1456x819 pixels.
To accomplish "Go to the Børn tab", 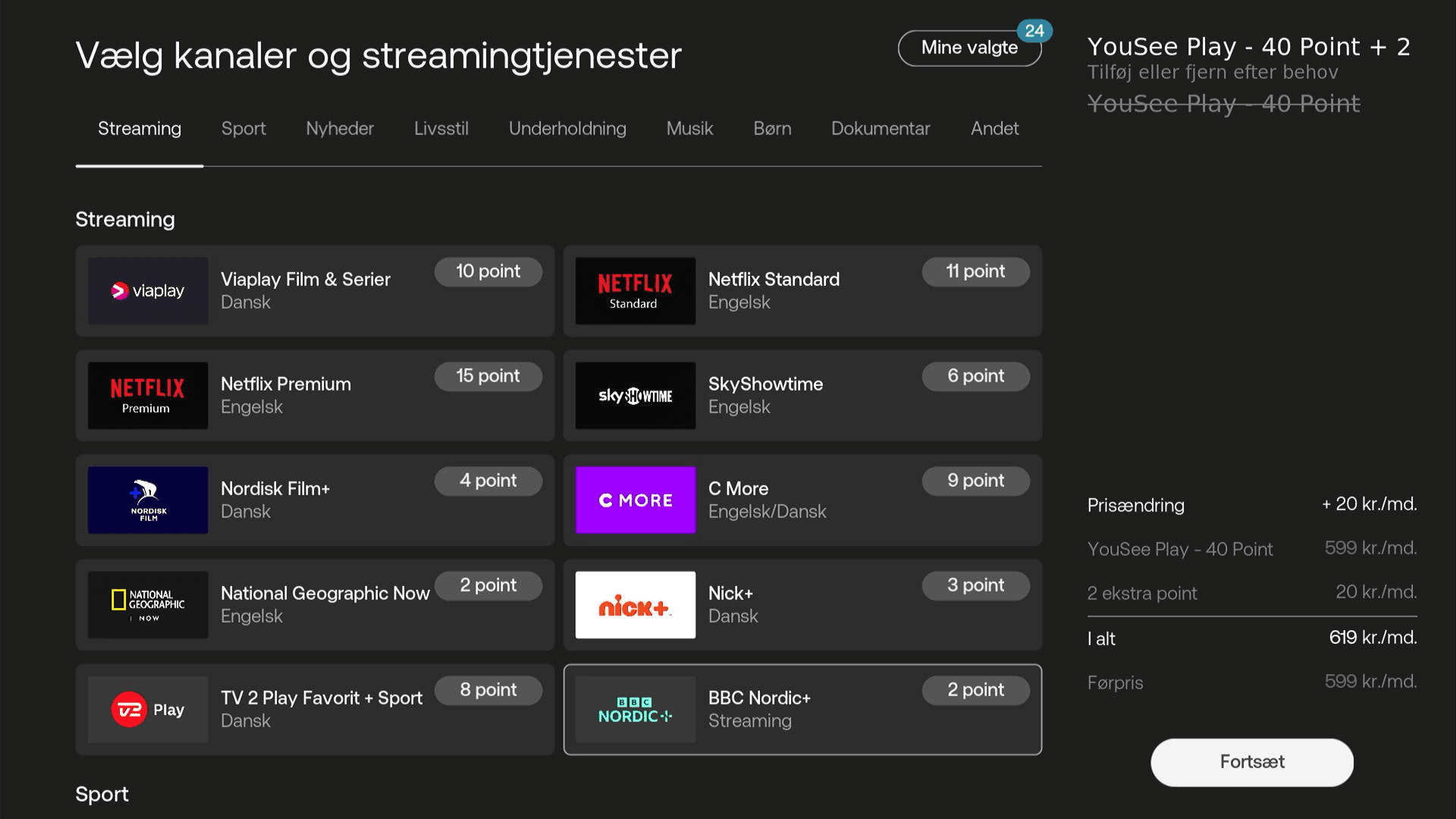I will click(772, 129).
